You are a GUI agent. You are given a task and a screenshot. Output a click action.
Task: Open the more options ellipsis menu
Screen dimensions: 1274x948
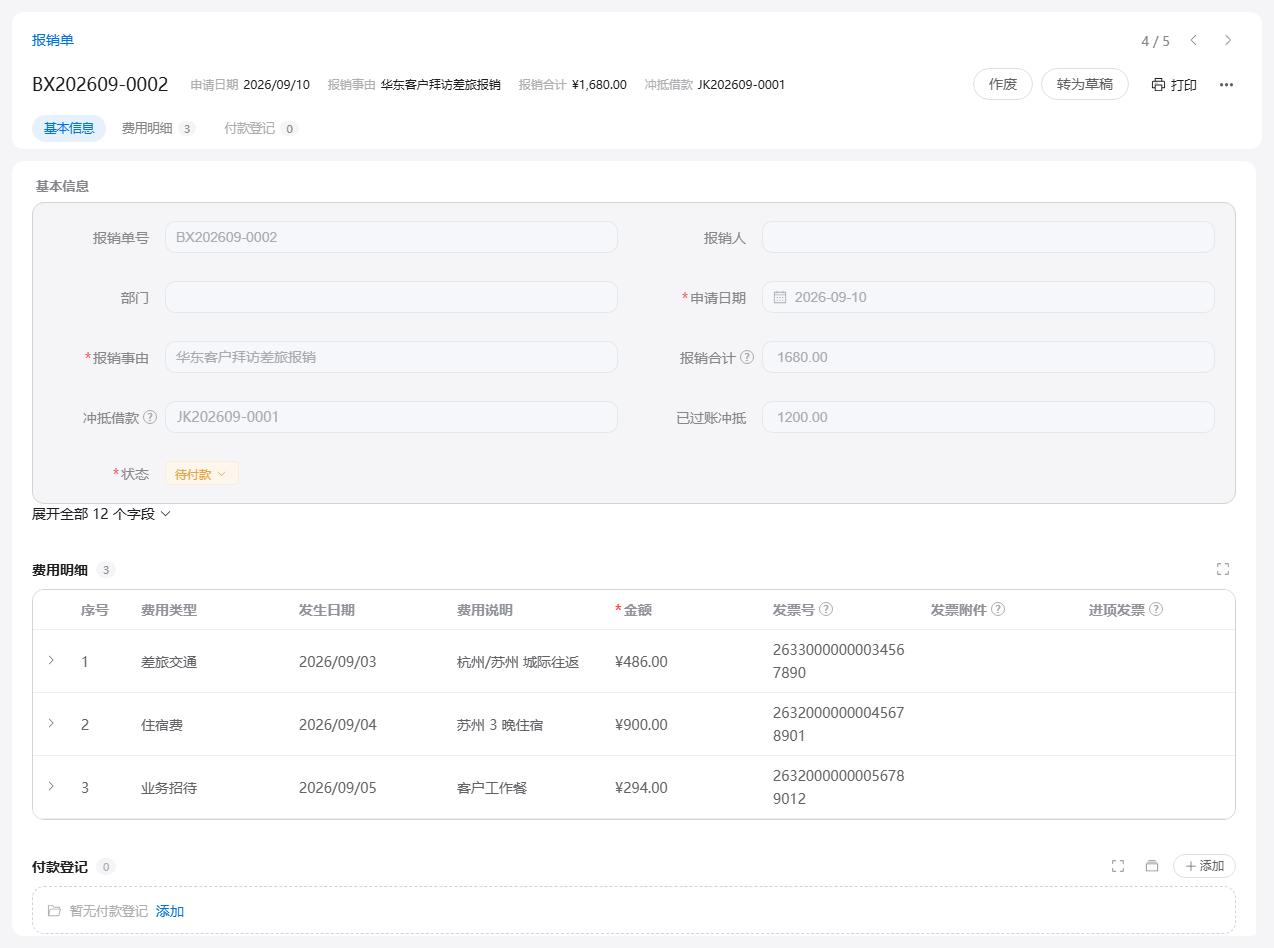point(1226,85)
